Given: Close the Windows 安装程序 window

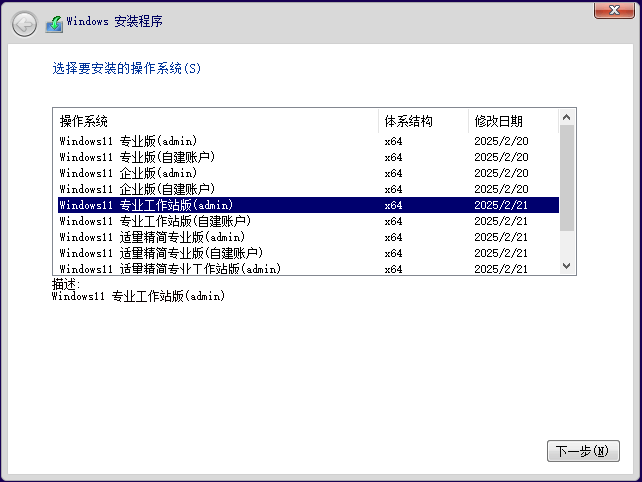Looking at the screenshot, I should click(614, 10).
